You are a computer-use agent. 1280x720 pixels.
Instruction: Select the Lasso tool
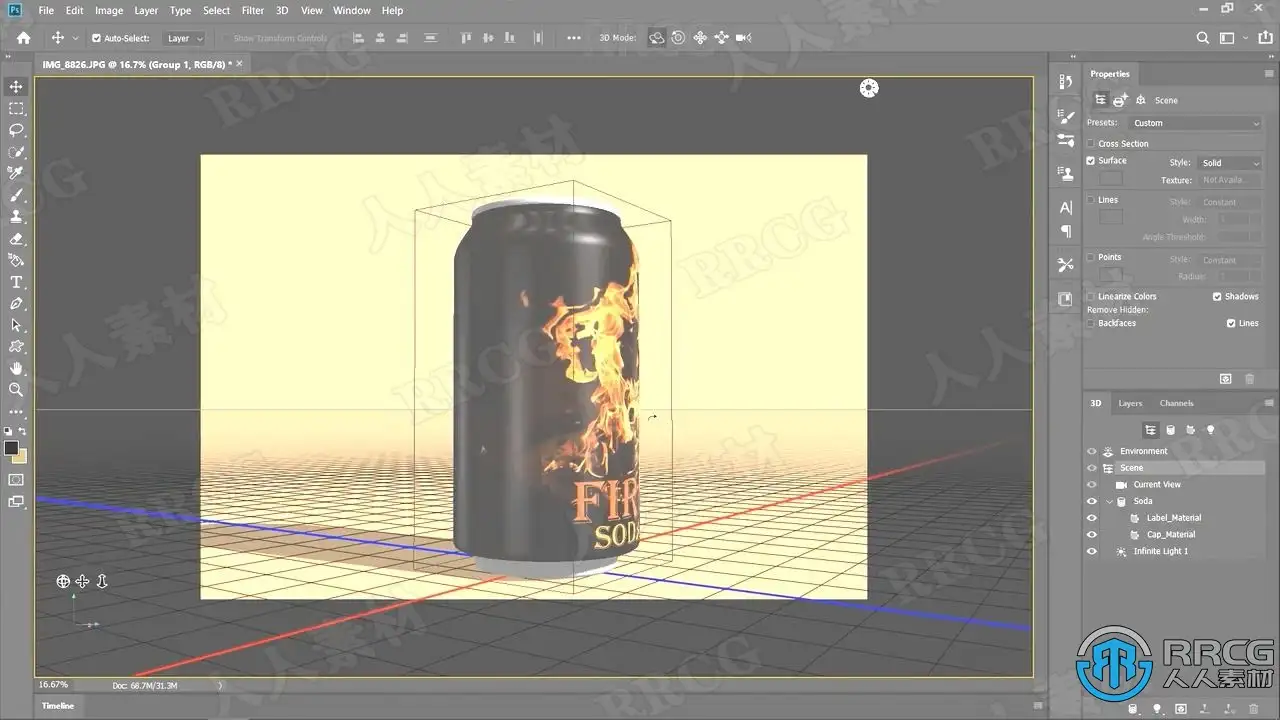[16, 130]
